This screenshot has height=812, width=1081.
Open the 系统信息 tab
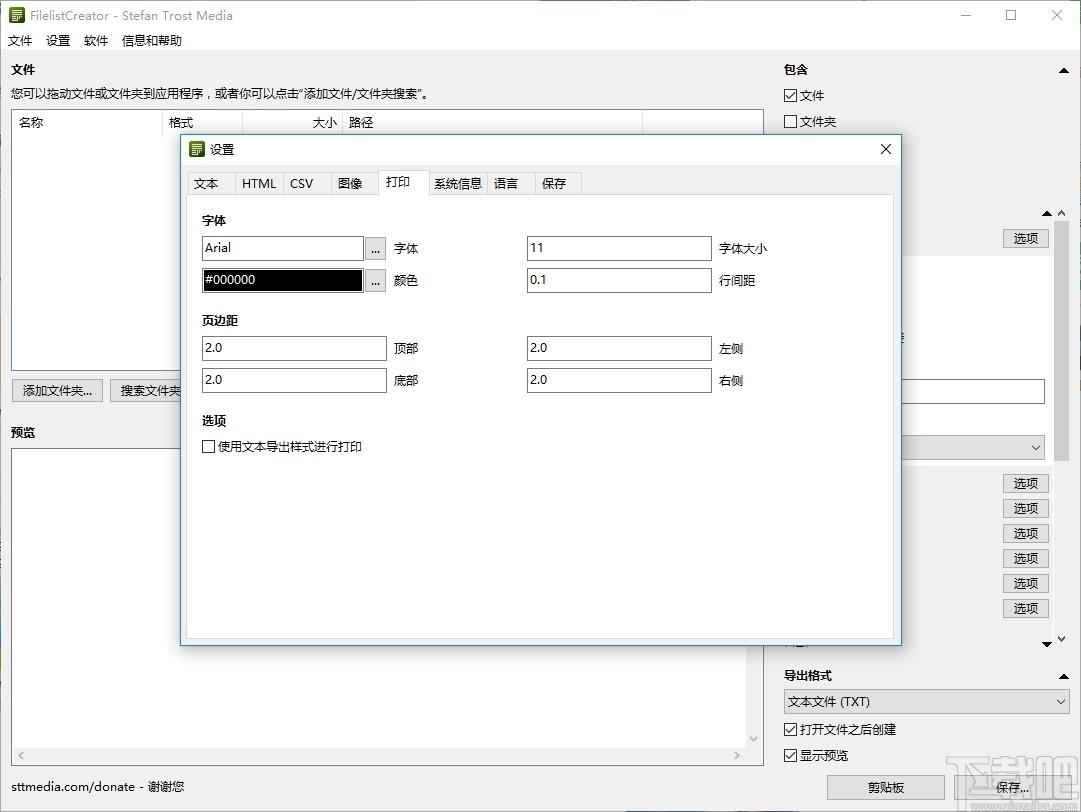458,183
